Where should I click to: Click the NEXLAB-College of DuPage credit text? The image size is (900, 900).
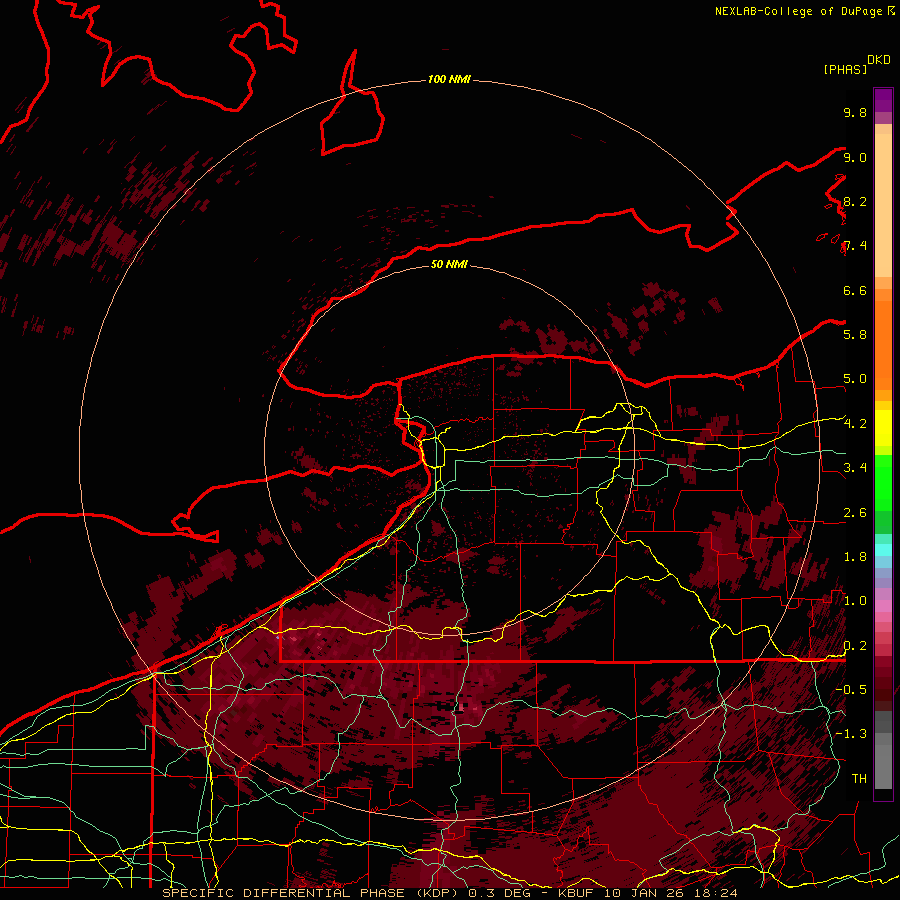coord(801,11)
